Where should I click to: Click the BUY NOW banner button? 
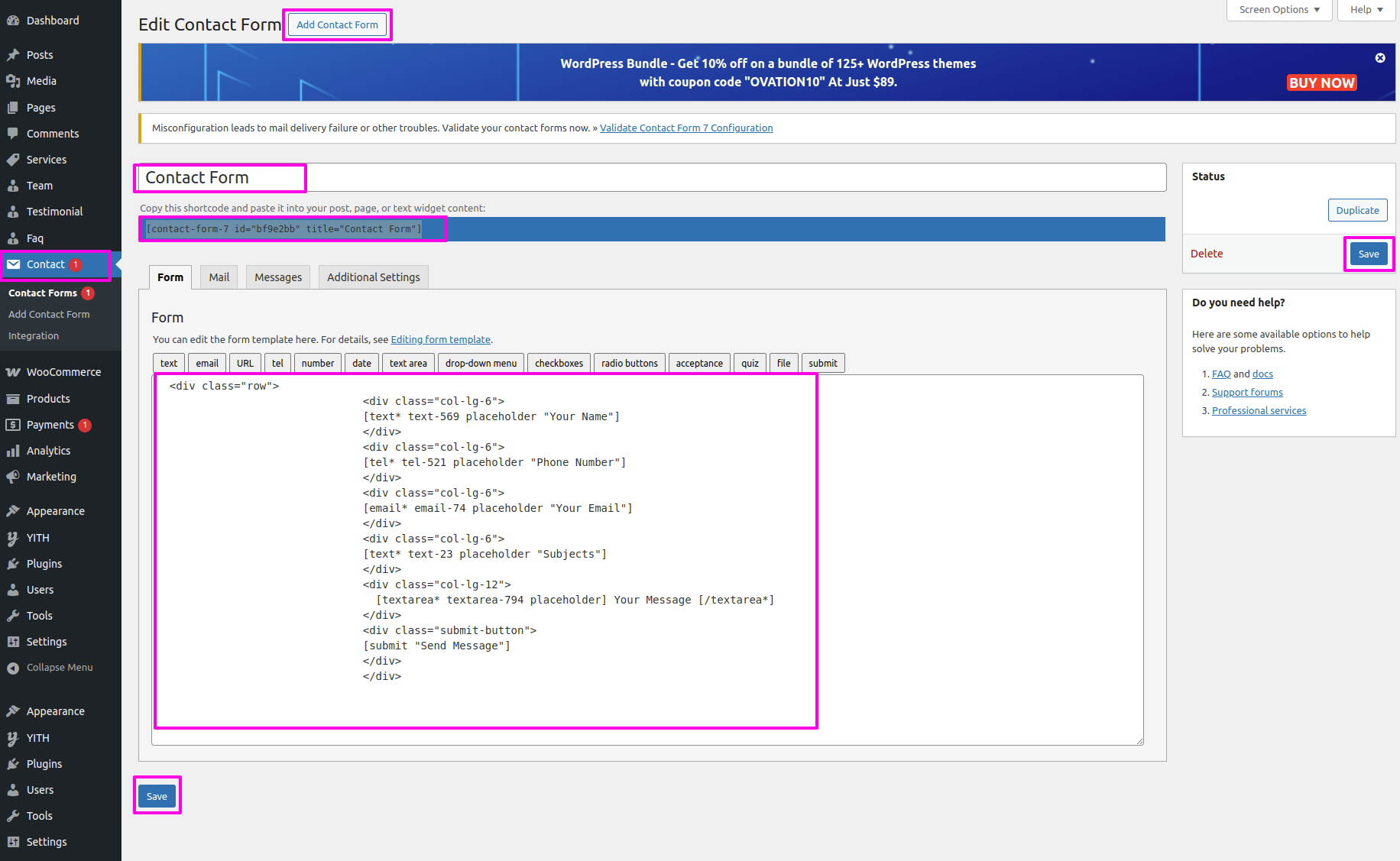click(x=1321, y=83)
